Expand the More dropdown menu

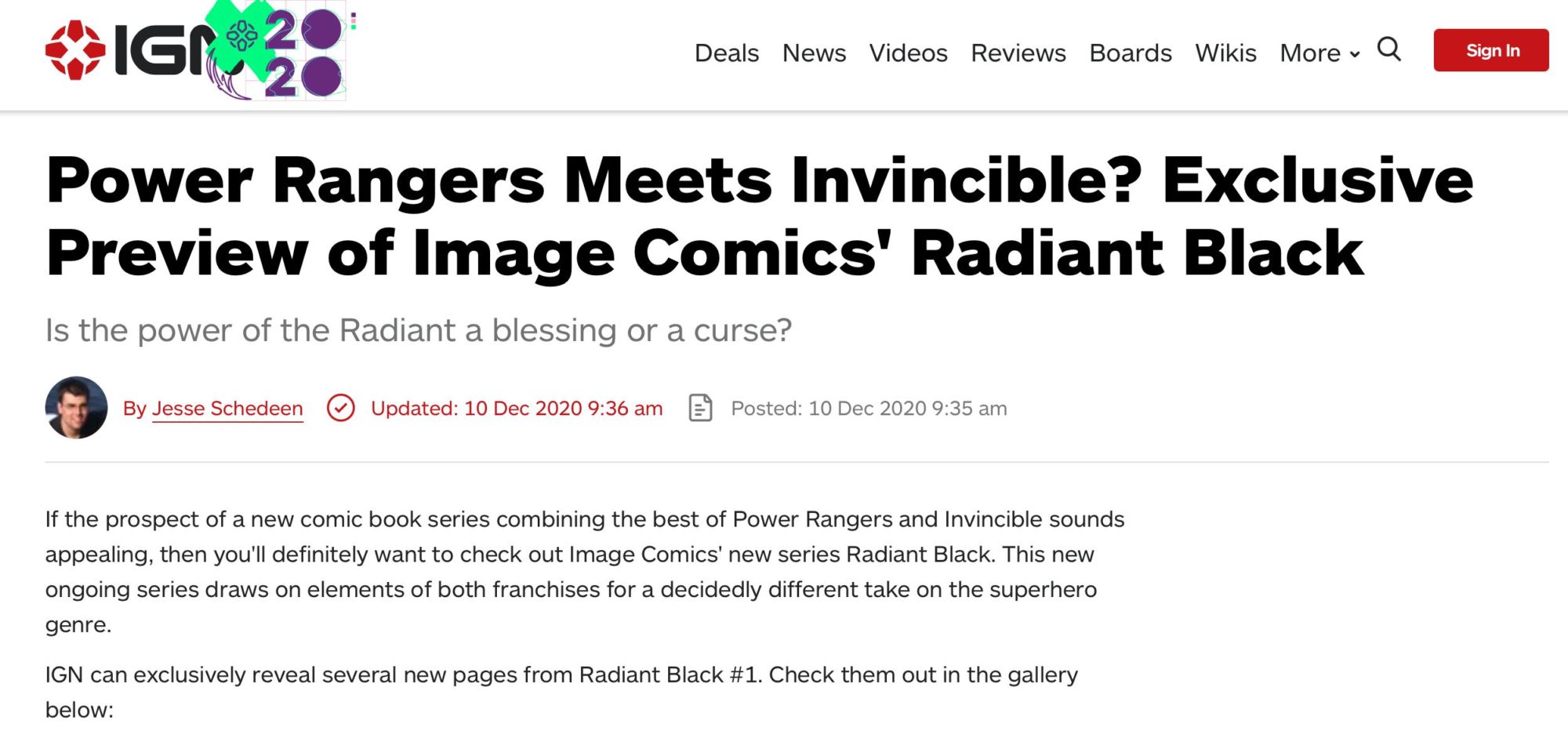point(1309,53)
